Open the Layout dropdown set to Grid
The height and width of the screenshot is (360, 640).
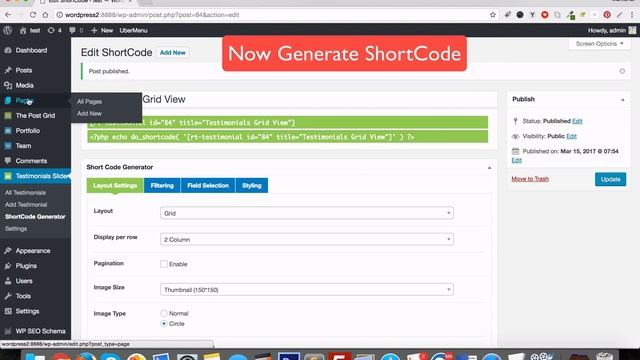[307, 213]
